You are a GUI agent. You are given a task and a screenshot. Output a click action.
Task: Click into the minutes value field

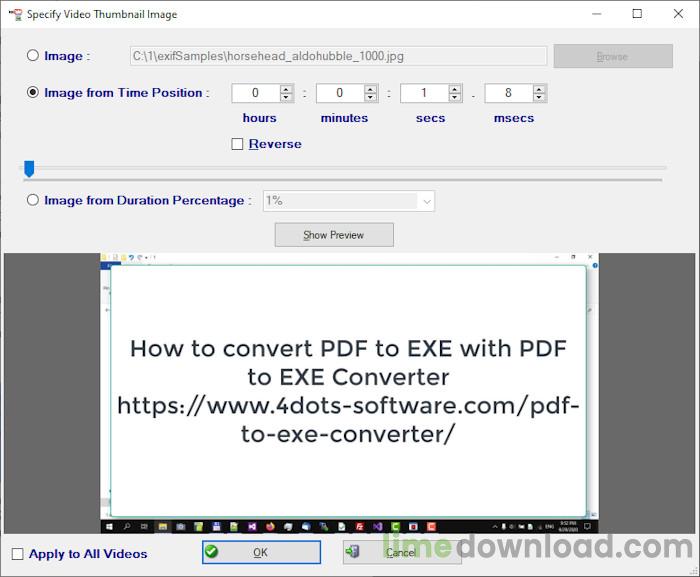pyautogui.click(x=340, y=93)
